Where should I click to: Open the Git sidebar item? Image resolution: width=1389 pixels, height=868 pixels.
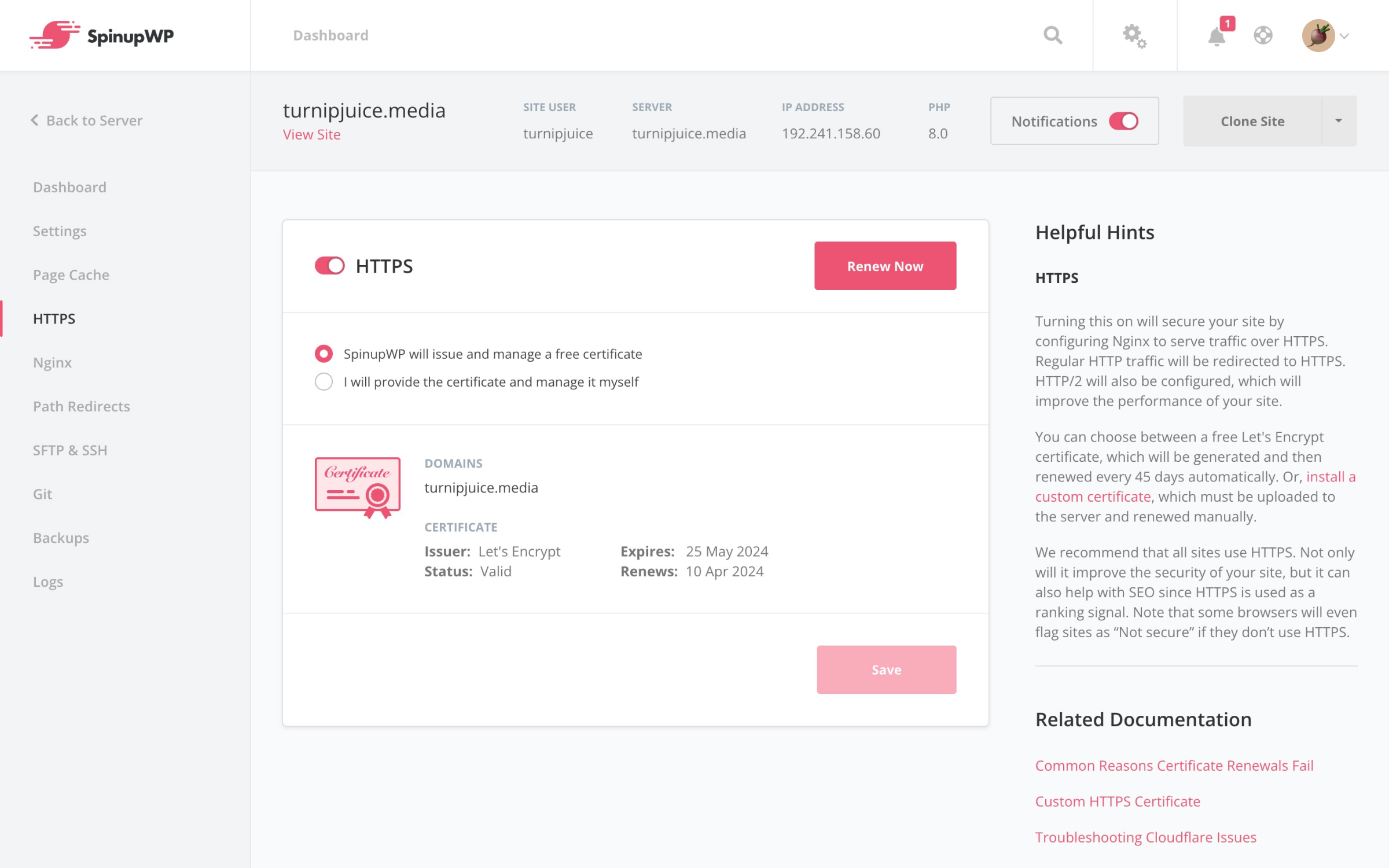(x=42, y=494)
